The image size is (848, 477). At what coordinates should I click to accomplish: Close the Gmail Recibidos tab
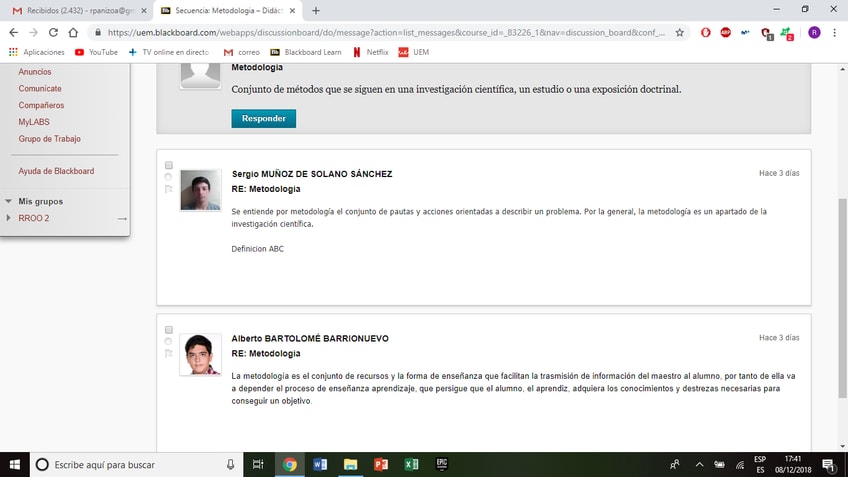click(144, 11)
